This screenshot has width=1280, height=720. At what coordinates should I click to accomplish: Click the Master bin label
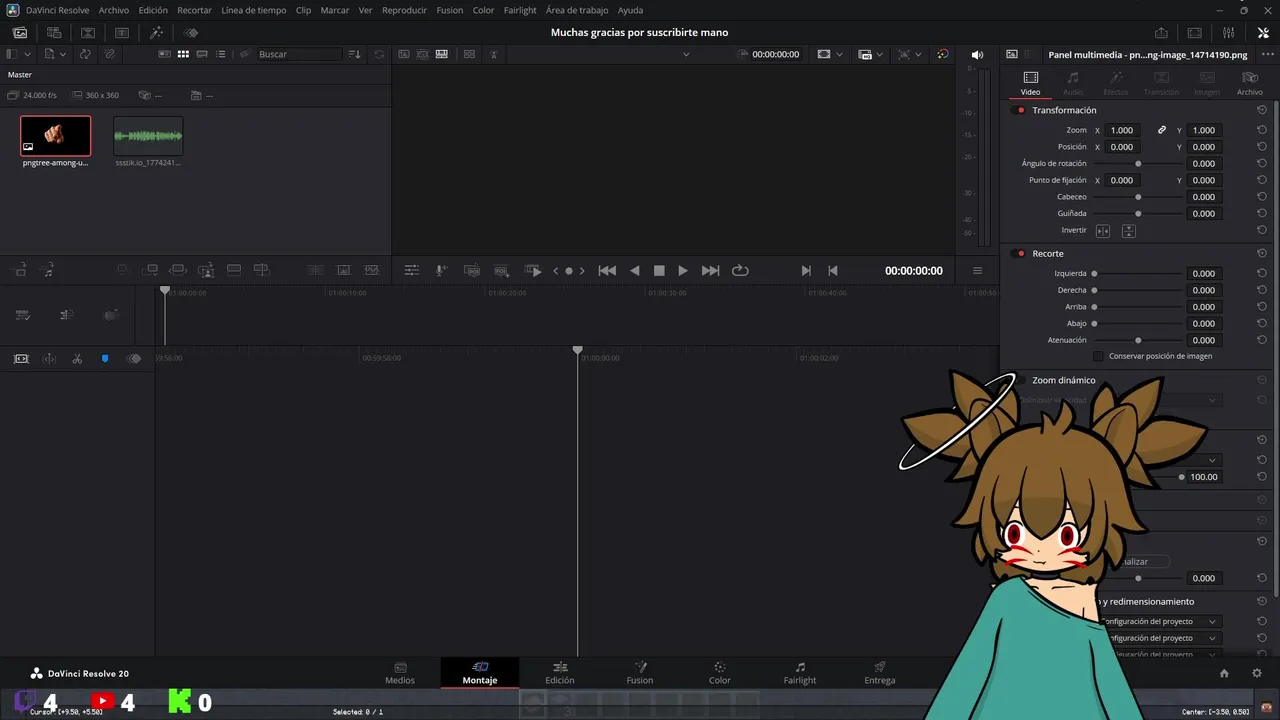[20, 74]
